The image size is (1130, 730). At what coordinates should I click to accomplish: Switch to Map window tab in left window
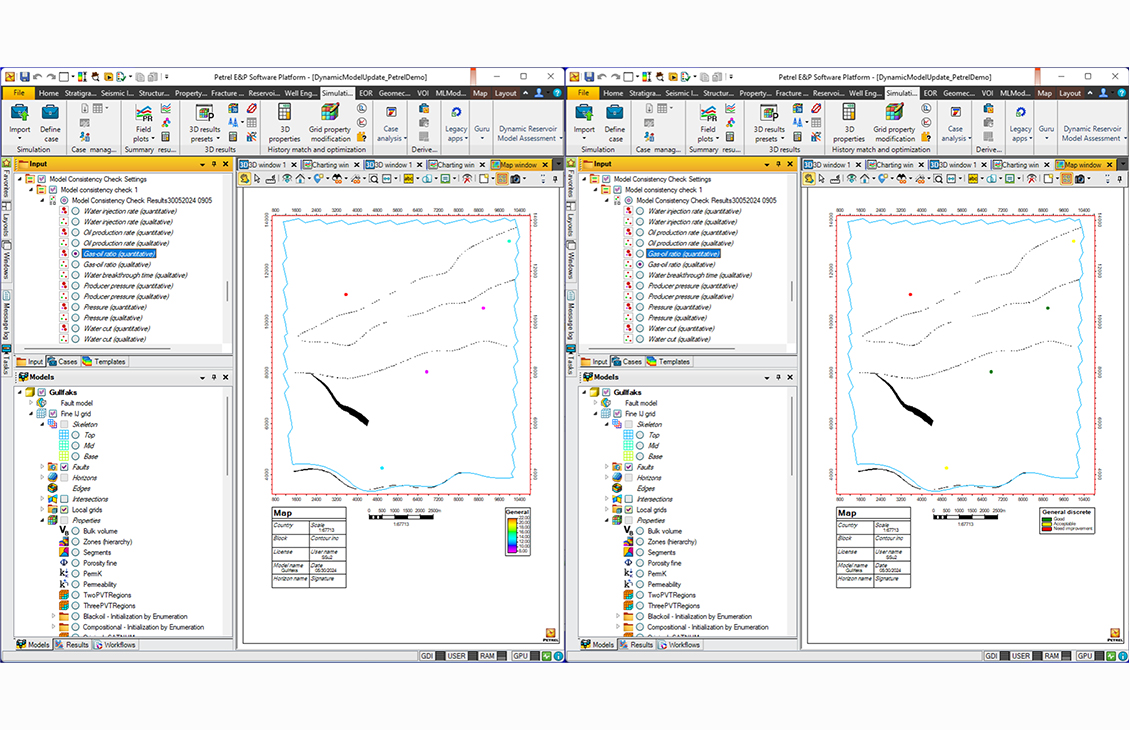(x=517, y=165)
